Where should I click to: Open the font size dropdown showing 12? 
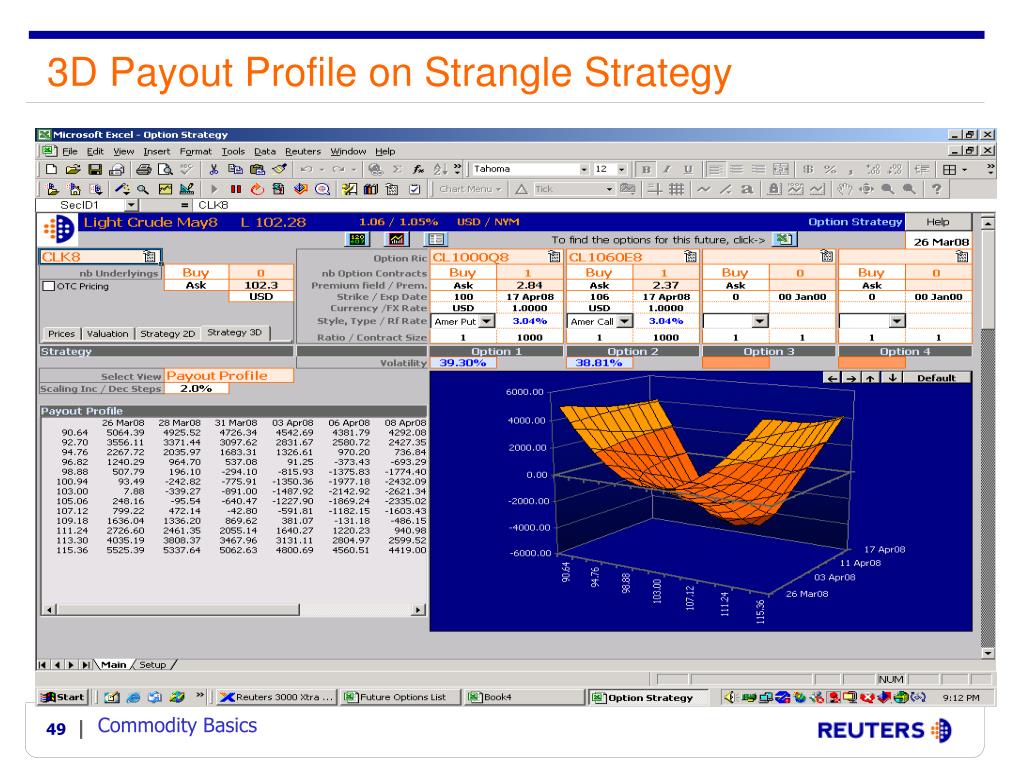coord(621,170)
